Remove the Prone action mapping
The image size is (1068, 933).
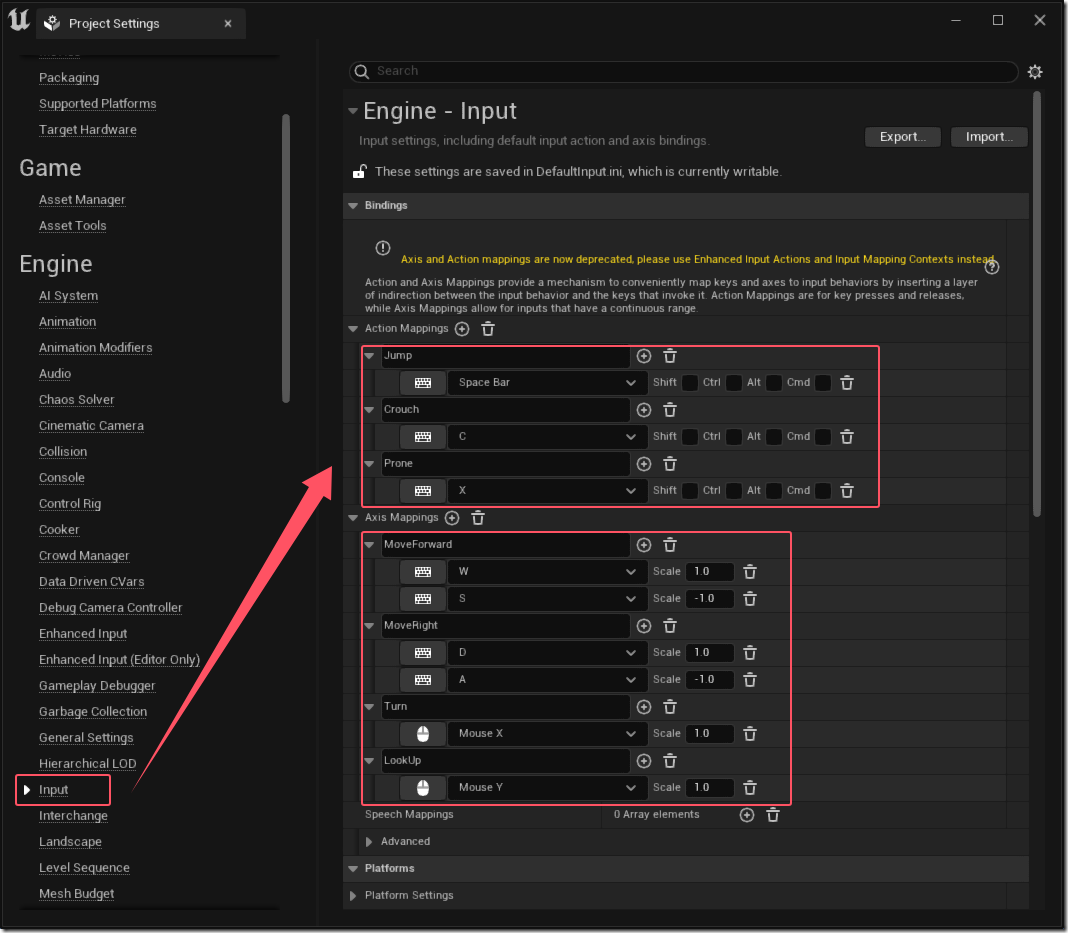[x=670, y=464]
